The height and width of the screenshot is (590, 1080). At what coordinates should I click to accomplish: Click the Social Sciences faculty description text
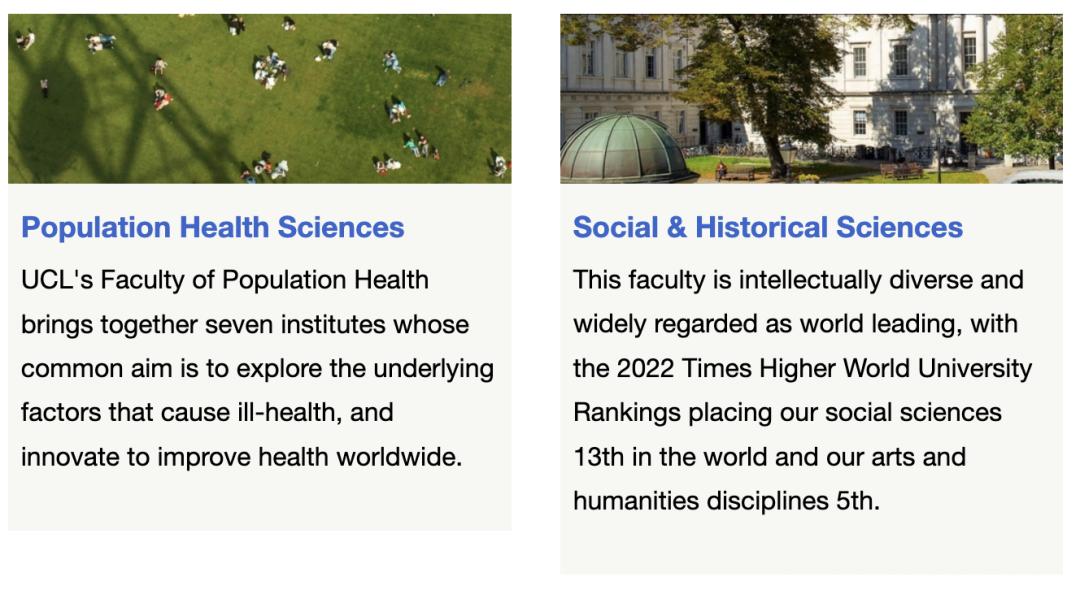[800, 390]
